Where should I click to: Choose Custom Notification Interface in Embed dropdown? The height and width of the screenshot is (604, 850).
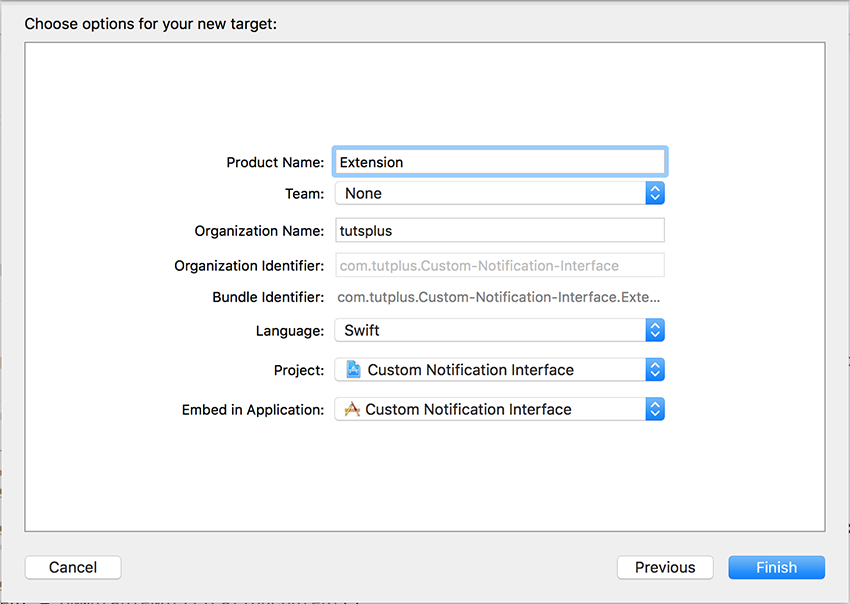tap(468, 409)
